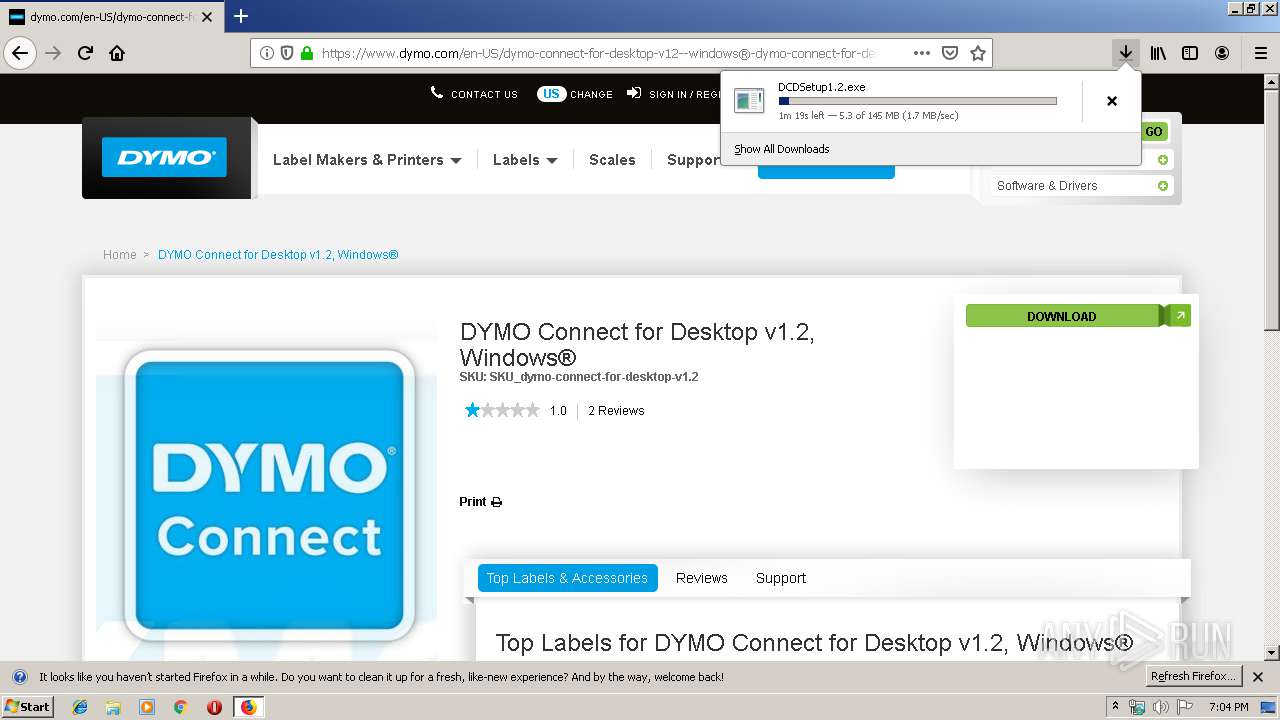1280x720 pixels.
Task: Show sidebars toolbar icon
Action: pos(1190,53)
